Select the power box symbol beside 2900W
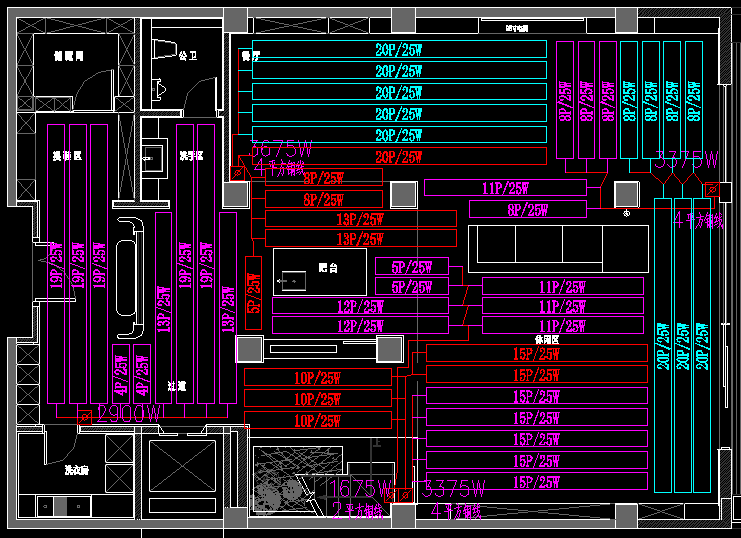 pyautogui.click(x=85, y=414)
